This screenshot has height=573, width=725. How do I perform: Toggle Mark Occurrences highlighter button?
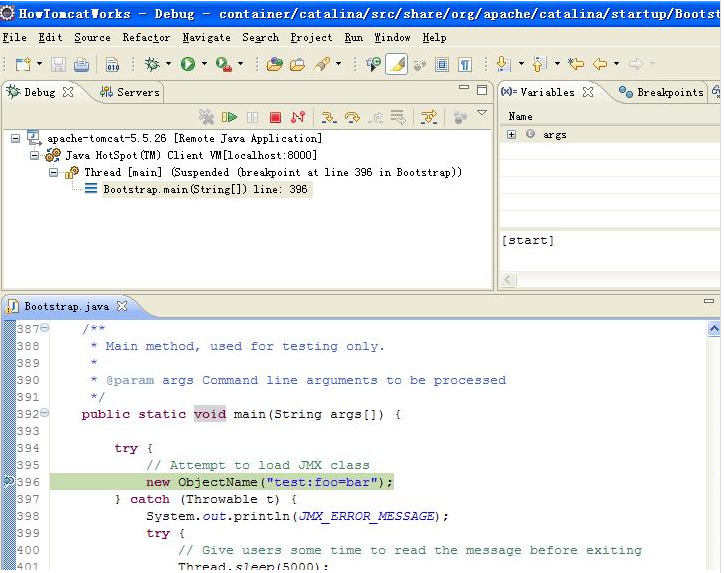click(x=397, y=64)
